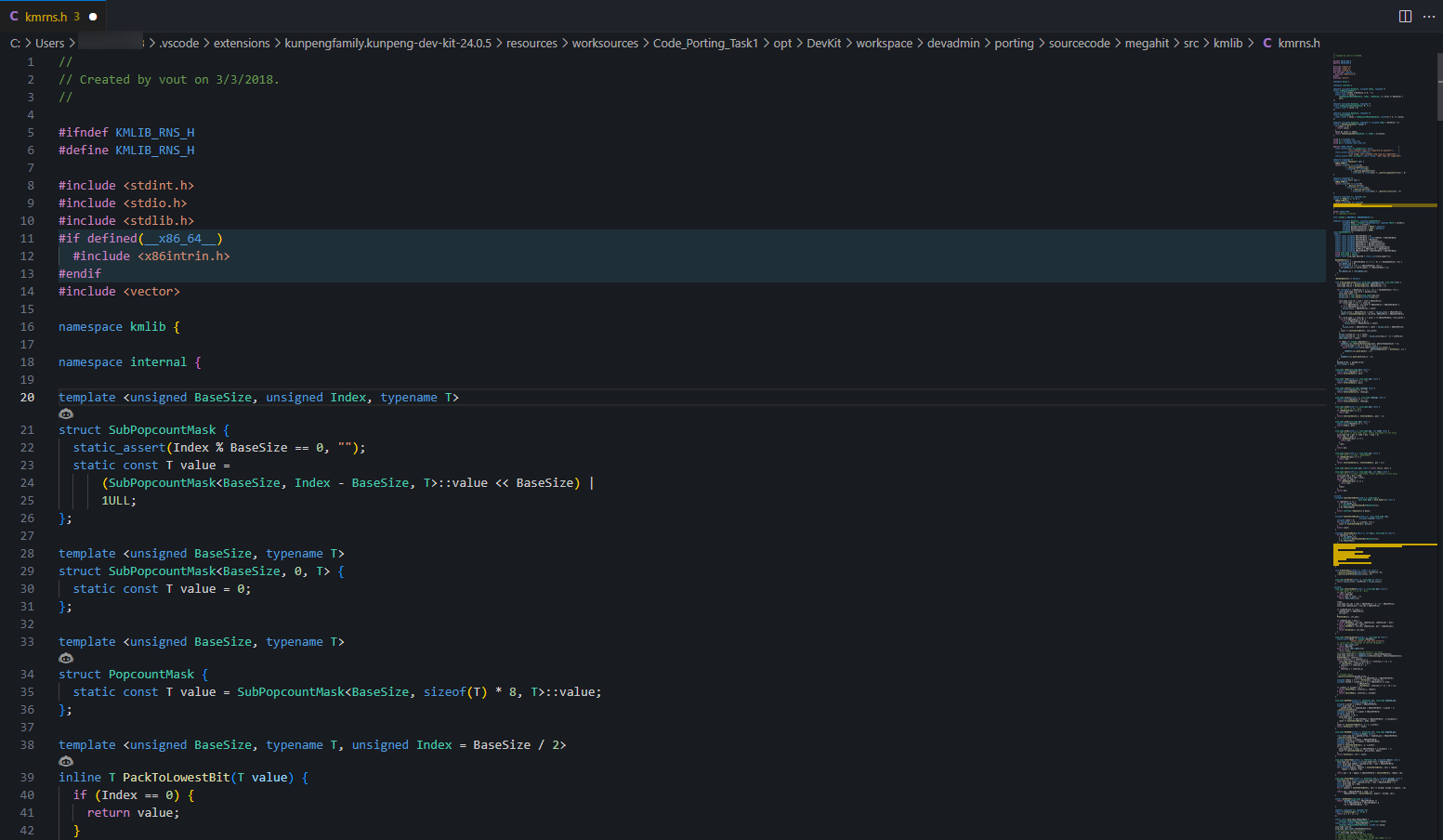Click the 'namespace kmlib {' text
This screenshot has height=840, width=1443.
[x=119, y=326]
